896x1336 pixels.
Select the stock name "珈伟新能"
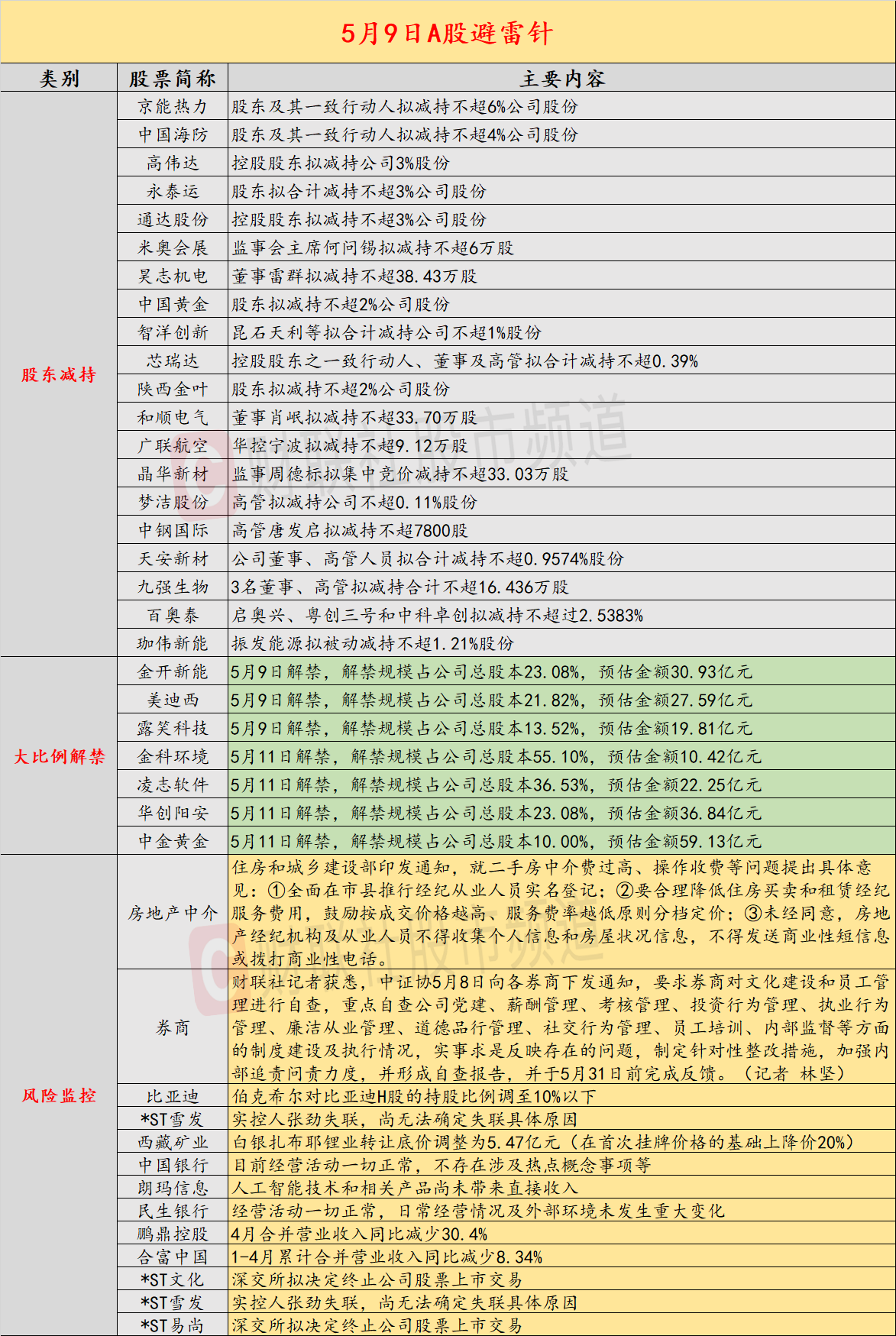pyautogui.click(x=173, y=643)
